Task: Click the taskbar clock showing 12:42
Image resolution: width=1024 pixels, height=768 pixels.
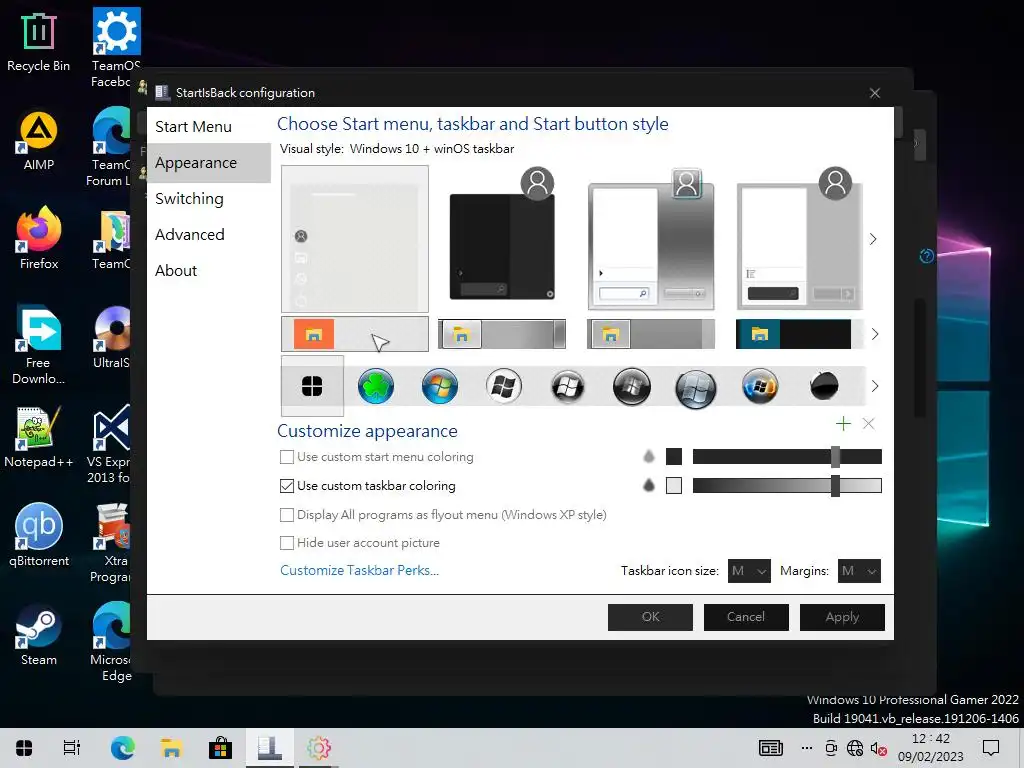Action: 931,748
